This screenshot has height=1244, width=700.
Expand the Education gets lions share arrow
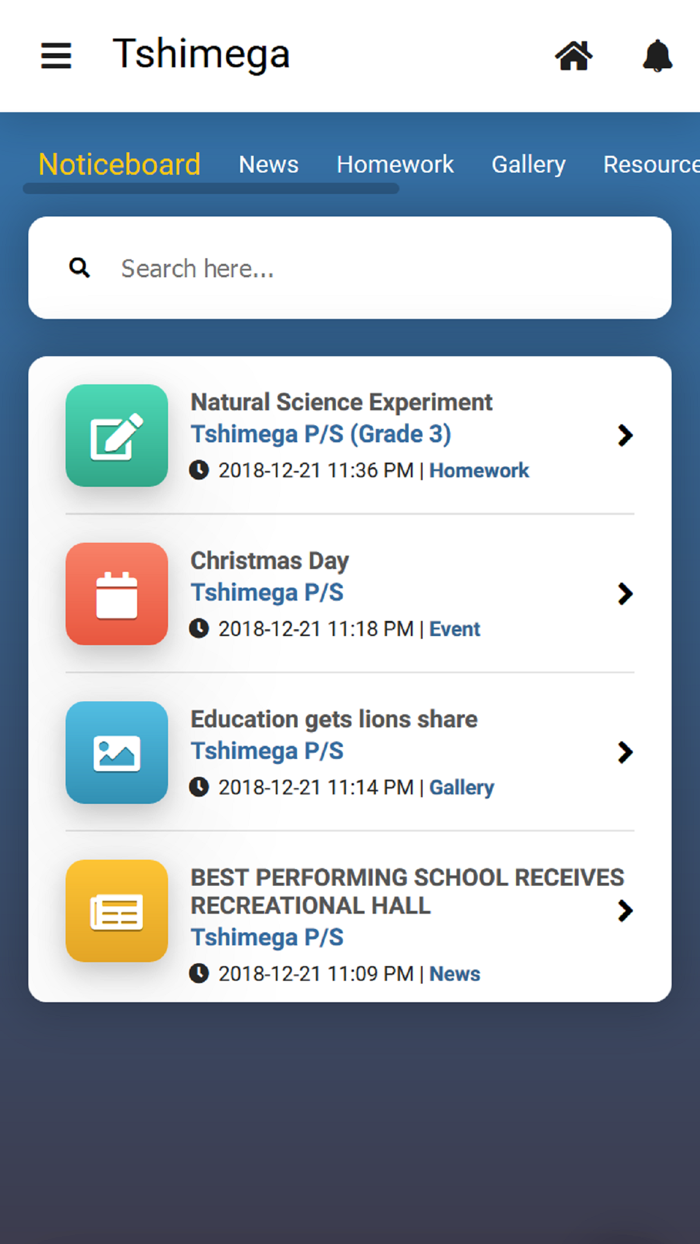(x=625, y=752)
